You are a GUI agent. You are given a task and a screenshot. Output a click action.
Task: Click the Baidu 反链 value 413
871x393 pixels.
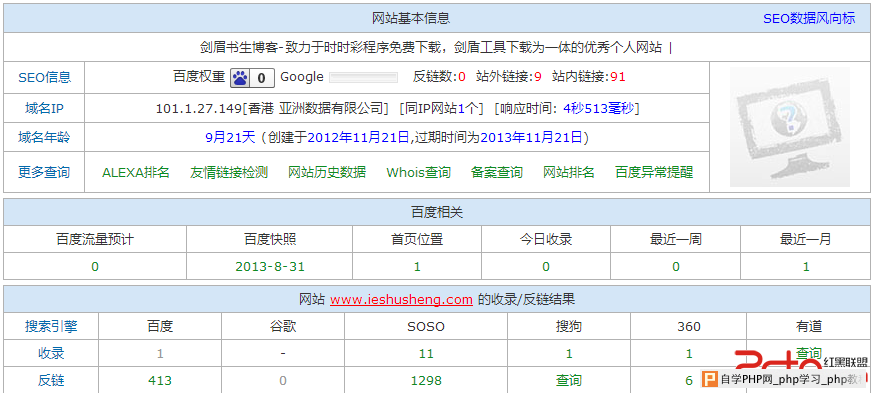[160, 381]
